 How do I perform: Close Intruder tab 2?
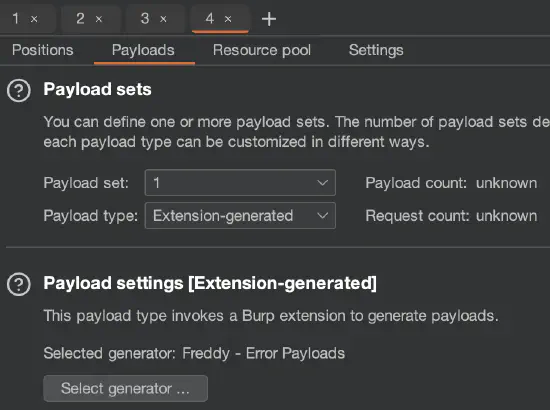pos(99,19)
